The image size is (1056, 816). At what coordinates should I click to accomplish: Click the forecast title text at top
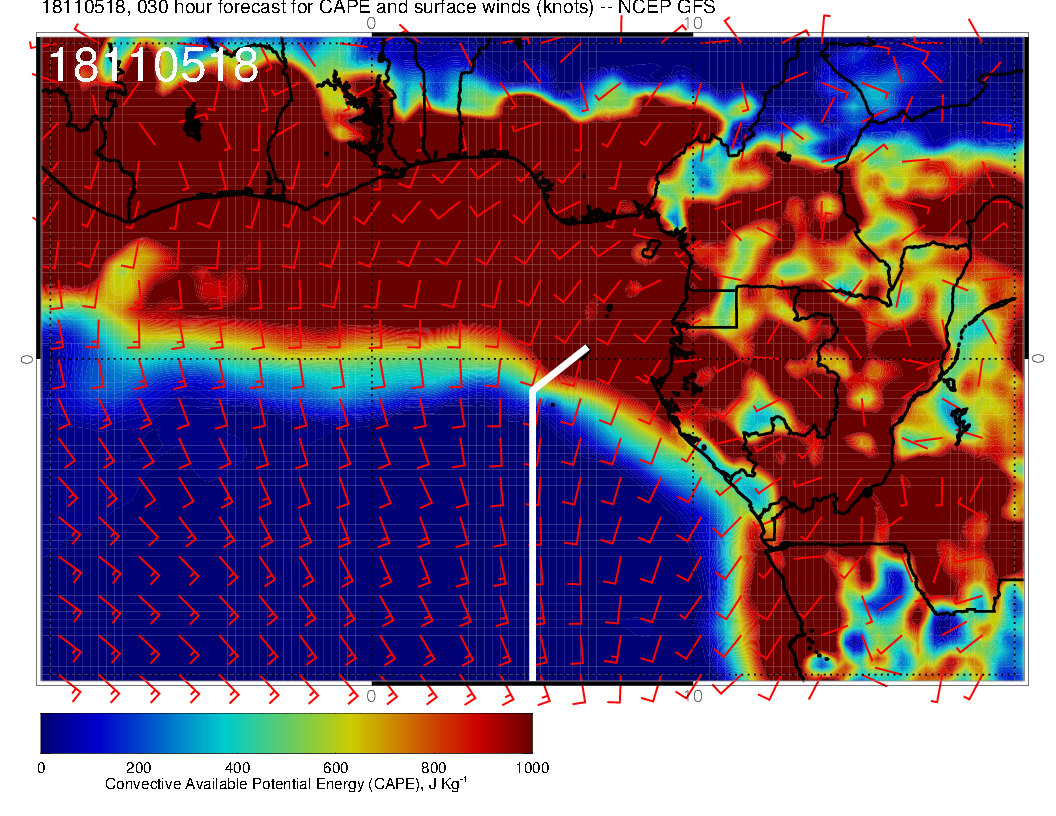pyautogui.click(x=378, y=8)
